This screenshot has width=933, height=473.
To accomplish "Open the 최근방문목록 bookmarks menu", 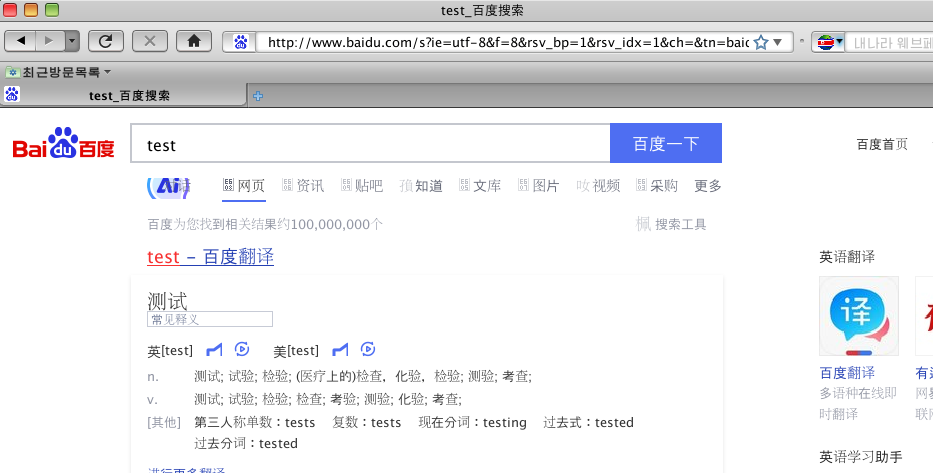I will (x=58, y=72).
